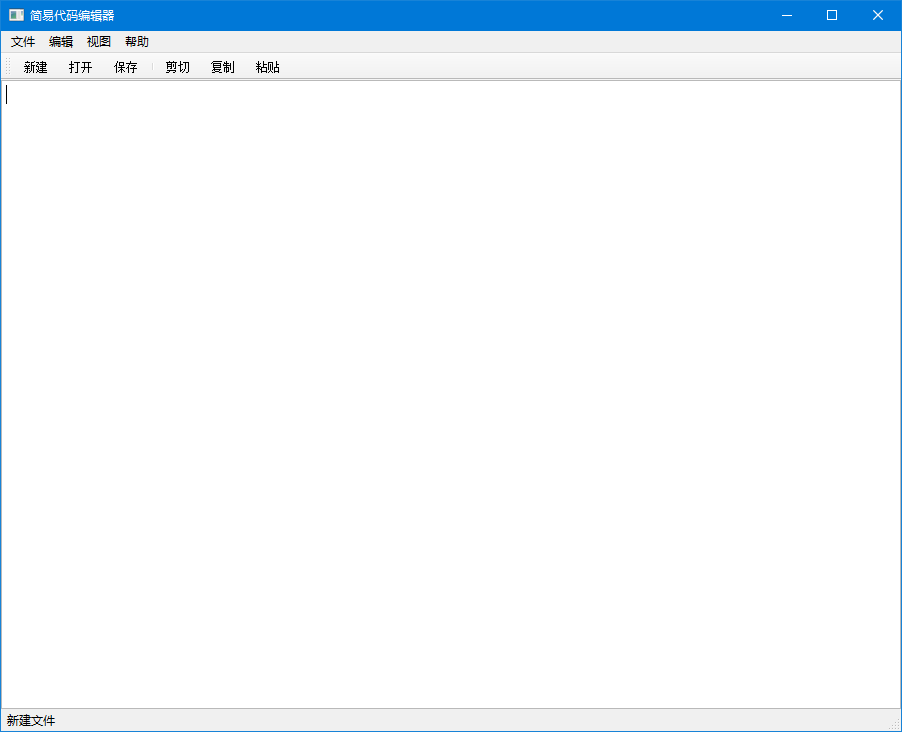Paste clipboard contents with the 粘贴 toolbar button
Image resolution: width=902 pixels, height=732 pixels.
tap(267, 67)
